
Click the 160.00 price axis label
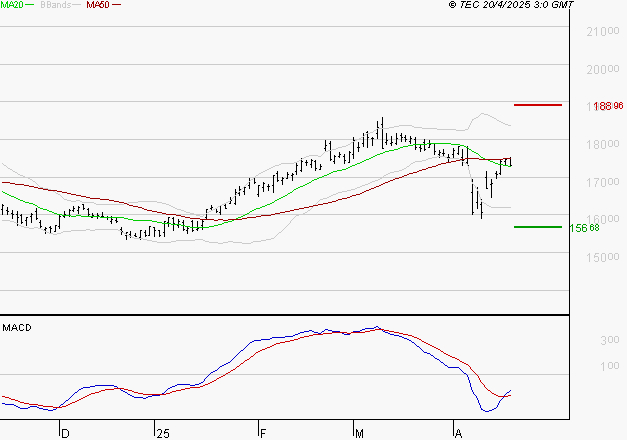(603, 219)
